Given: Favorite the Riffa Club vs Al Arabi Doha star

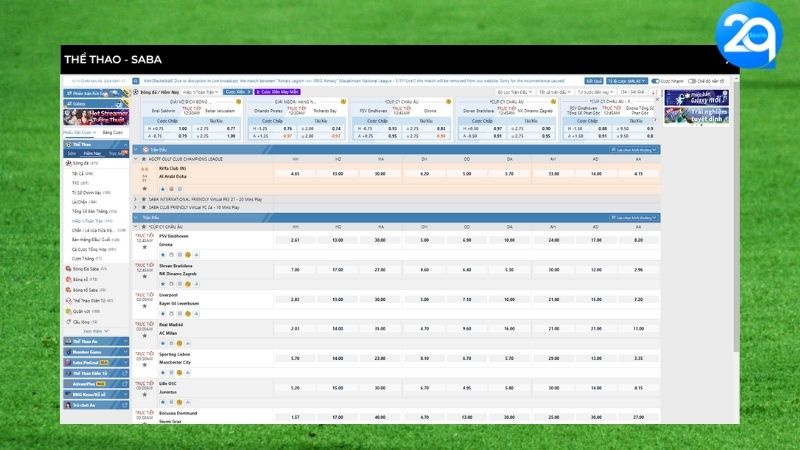Looking at the screenshot, I should pyautogui.click(x=144, y=189).
